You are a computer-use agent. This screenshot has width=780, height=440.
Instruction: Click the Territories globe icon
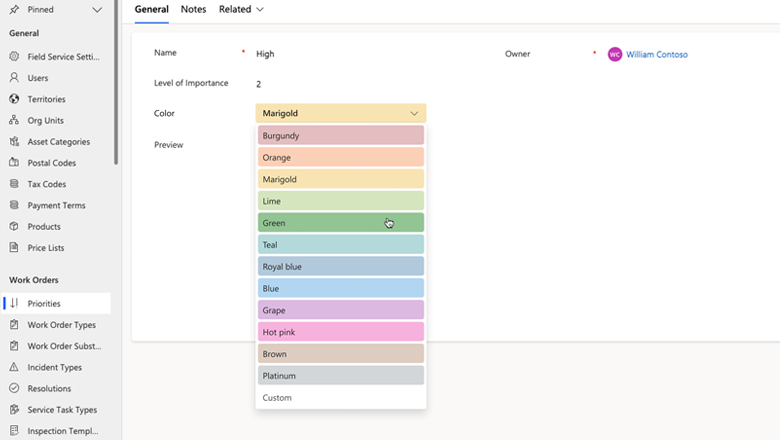click(14, 99)
